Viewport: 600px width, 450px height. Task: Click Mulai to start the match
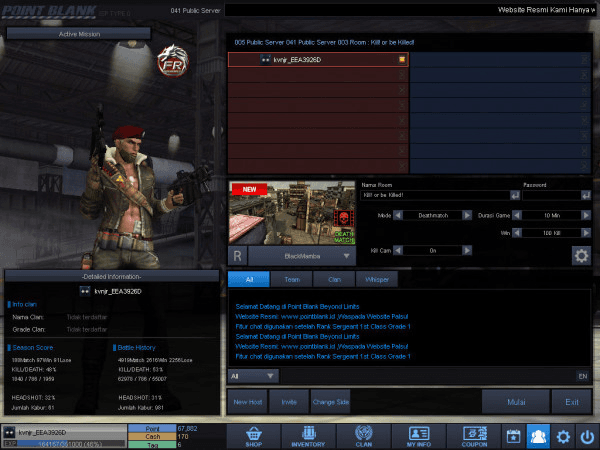516,402
